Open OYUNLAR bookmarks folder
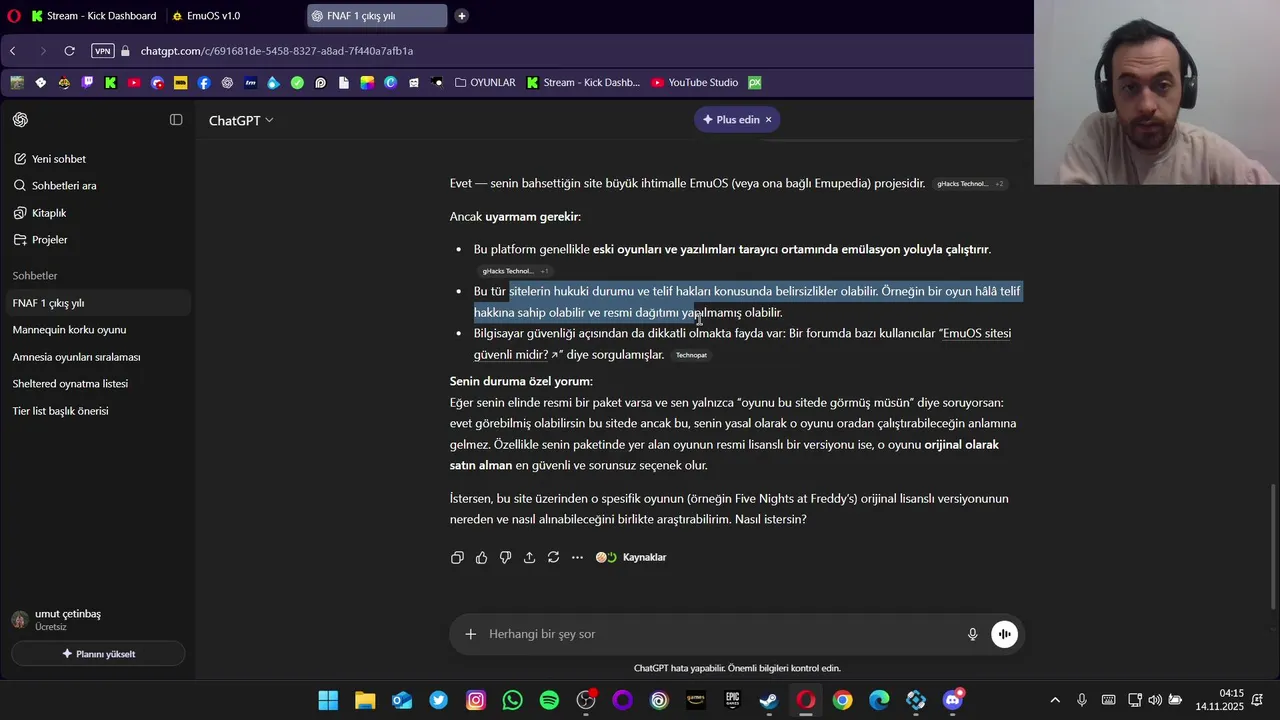 coord(485,83)
